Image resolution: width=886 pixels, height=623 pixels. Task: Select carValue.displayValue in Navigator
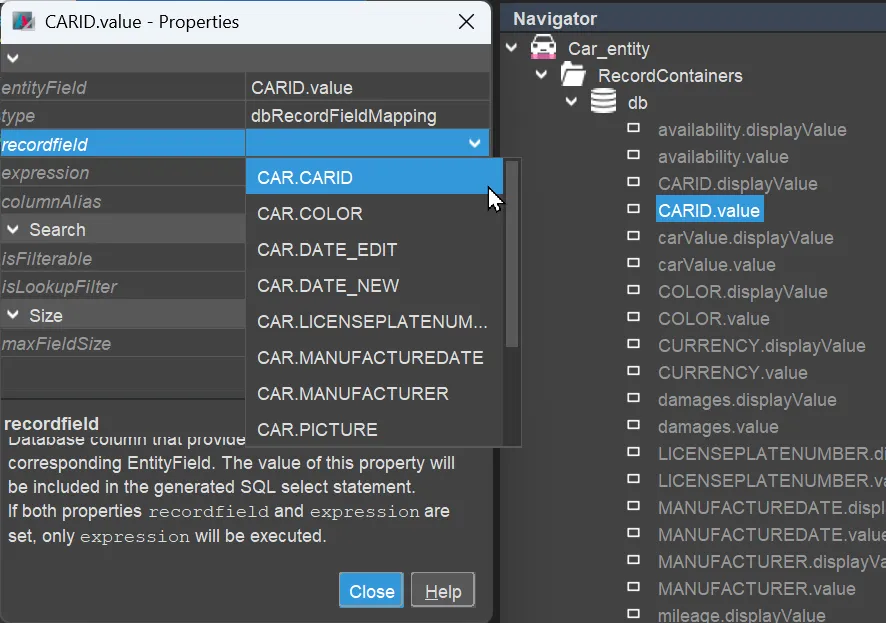[745, 238]
